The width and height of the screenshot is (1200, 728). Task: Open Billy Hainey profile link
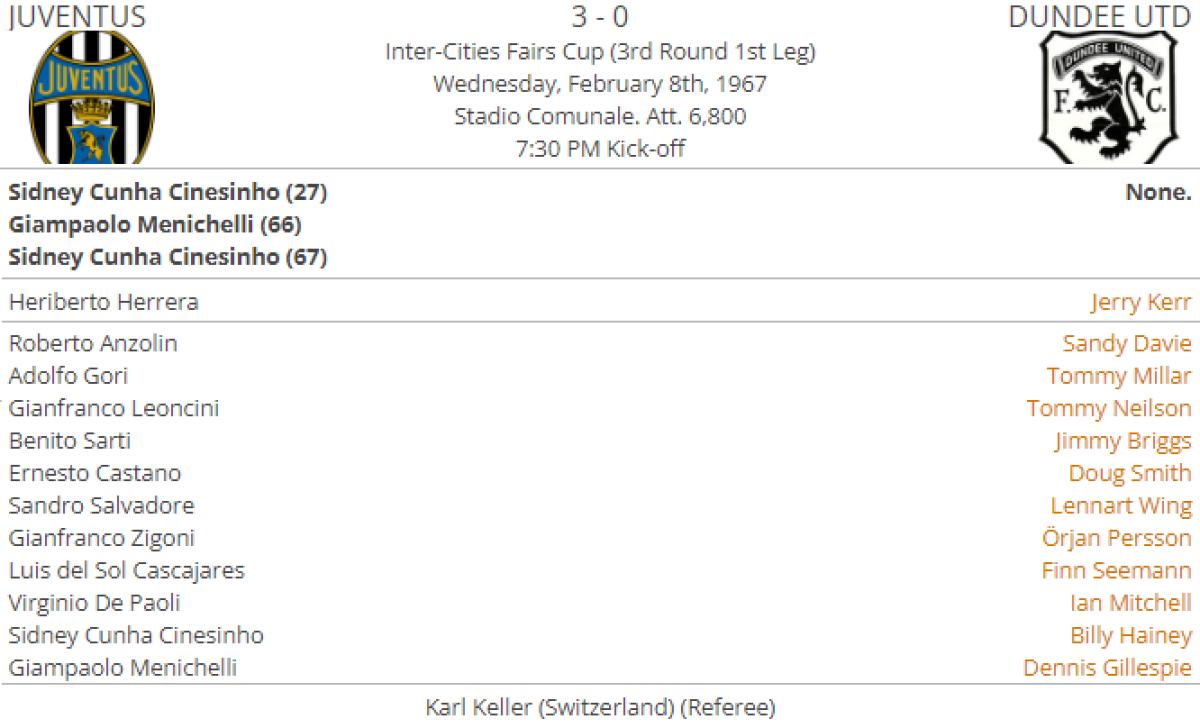1130,636
